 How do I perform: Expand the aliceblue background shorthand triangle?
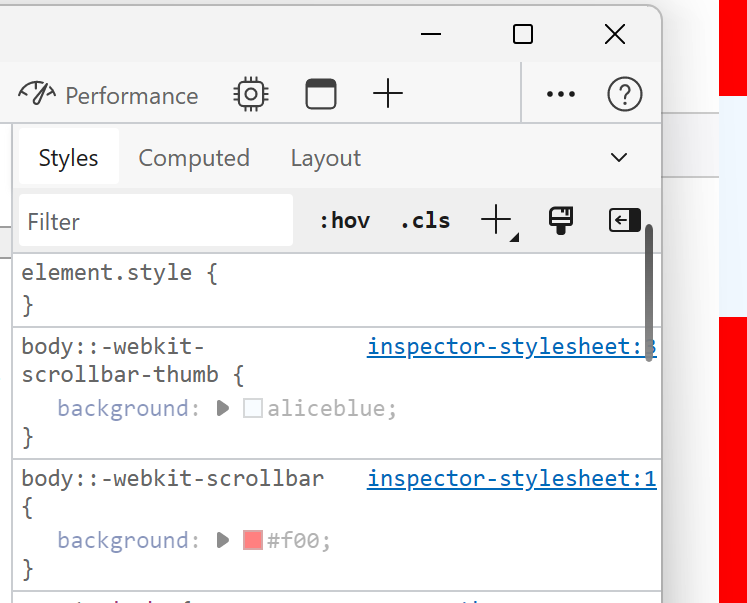pos(223,408)
